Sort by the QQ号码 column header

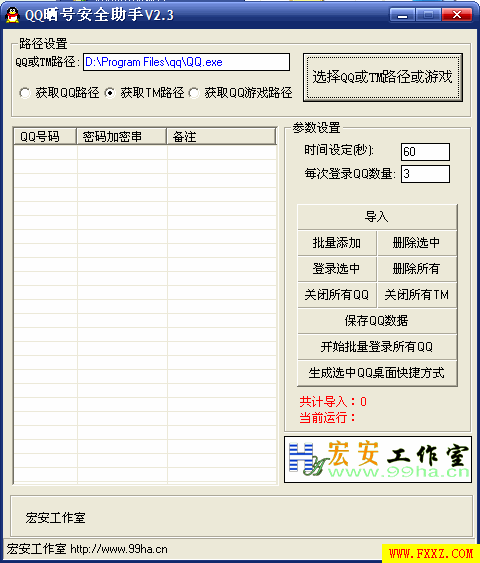coord(45,136)
